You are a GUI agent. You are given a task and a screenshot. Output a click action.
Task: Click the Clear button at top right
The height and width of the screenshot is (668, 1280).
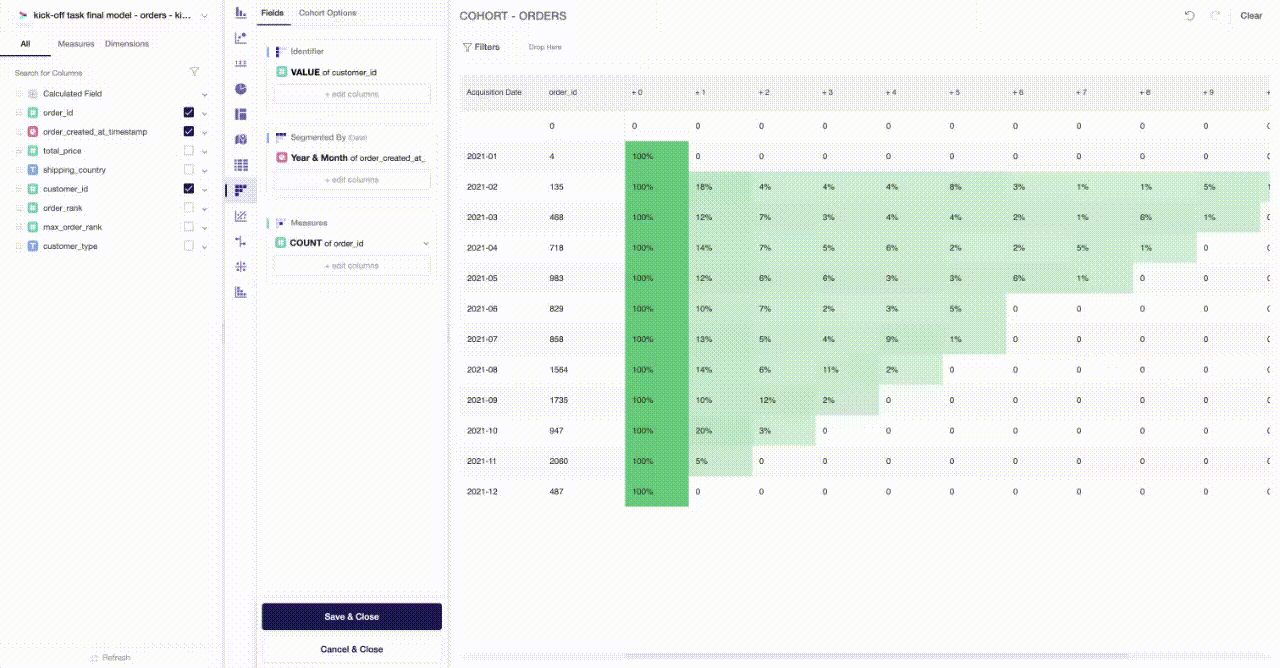[x=1251, y=15]
